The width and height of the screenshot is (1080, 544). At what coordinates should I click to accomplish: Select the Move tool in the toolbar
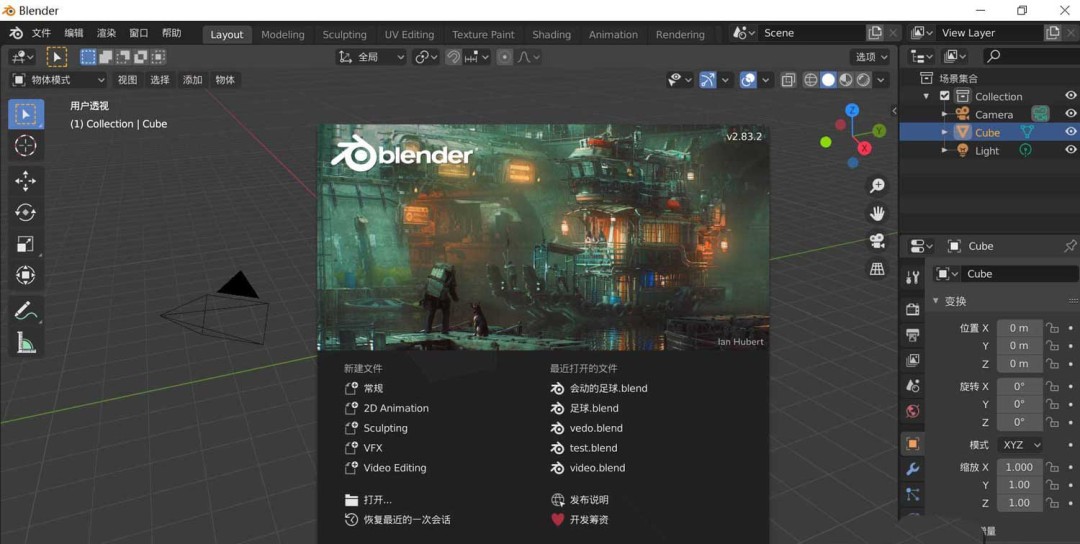[26, 181]
